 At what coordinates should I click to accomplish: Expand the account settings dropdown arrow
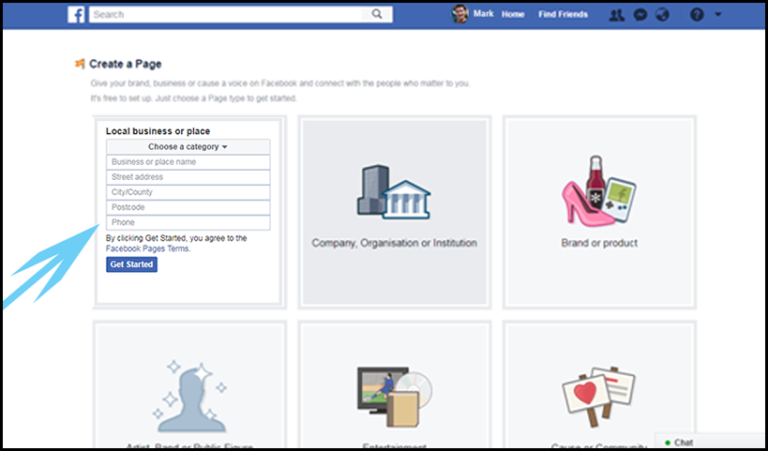[x=718, y=15]
